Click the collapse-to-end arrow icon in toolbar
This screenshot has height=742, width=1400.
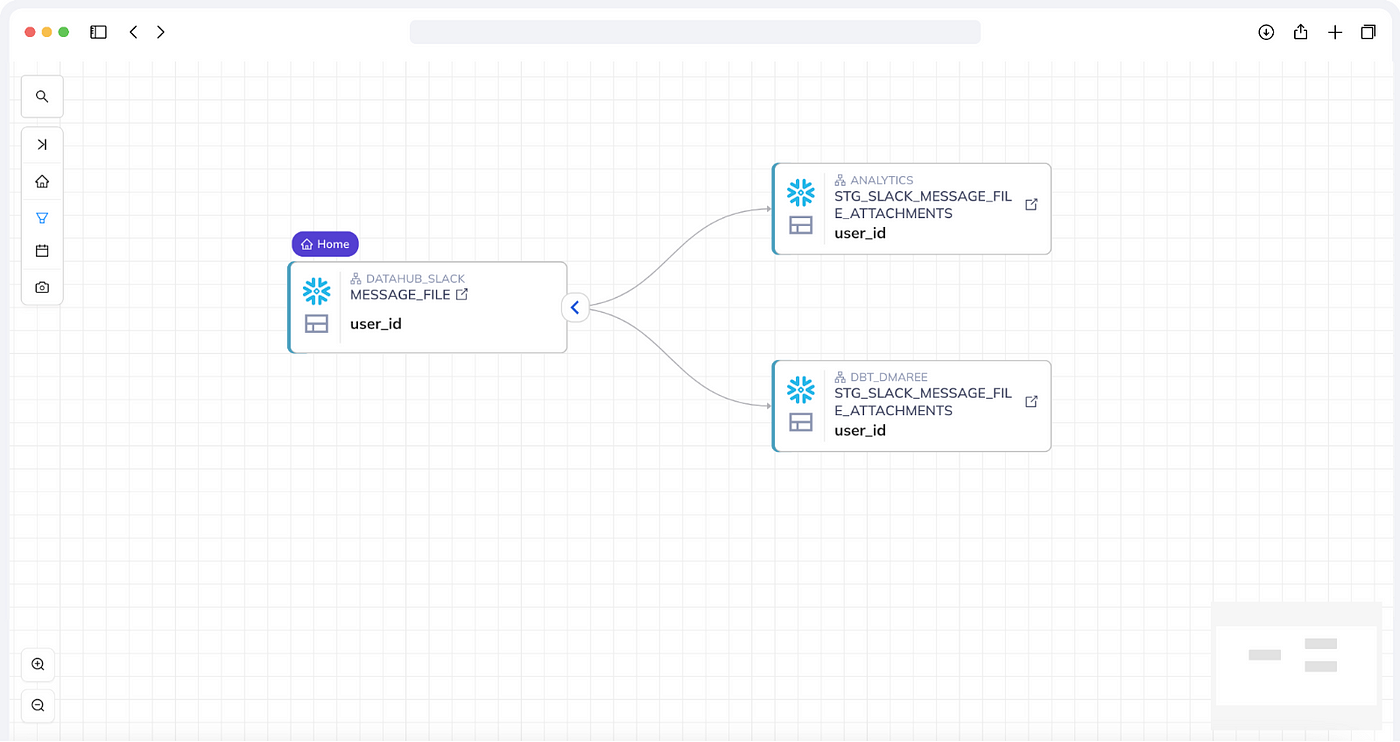point(42,145)
